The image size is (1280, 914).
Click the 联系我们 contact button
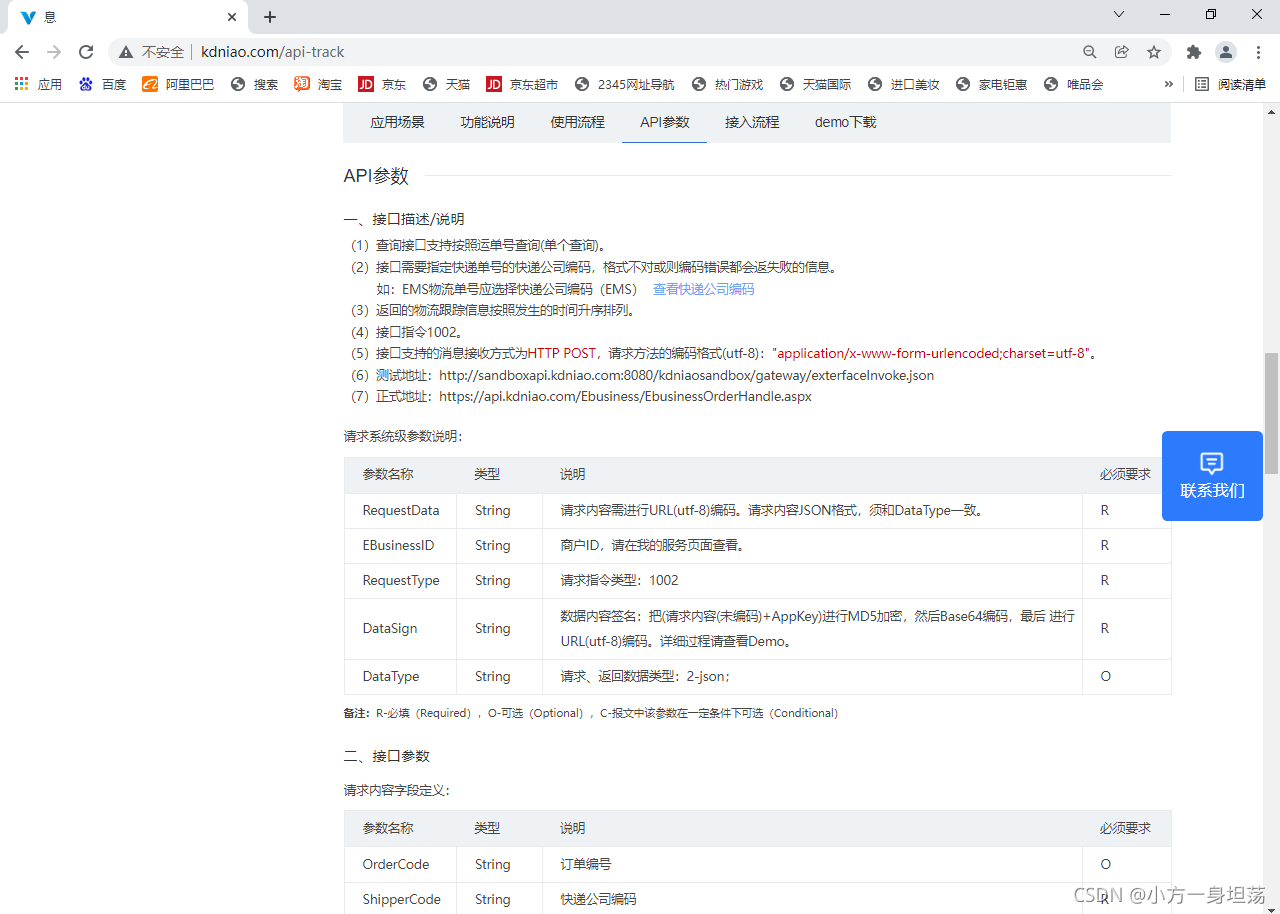pos(1212,476)
